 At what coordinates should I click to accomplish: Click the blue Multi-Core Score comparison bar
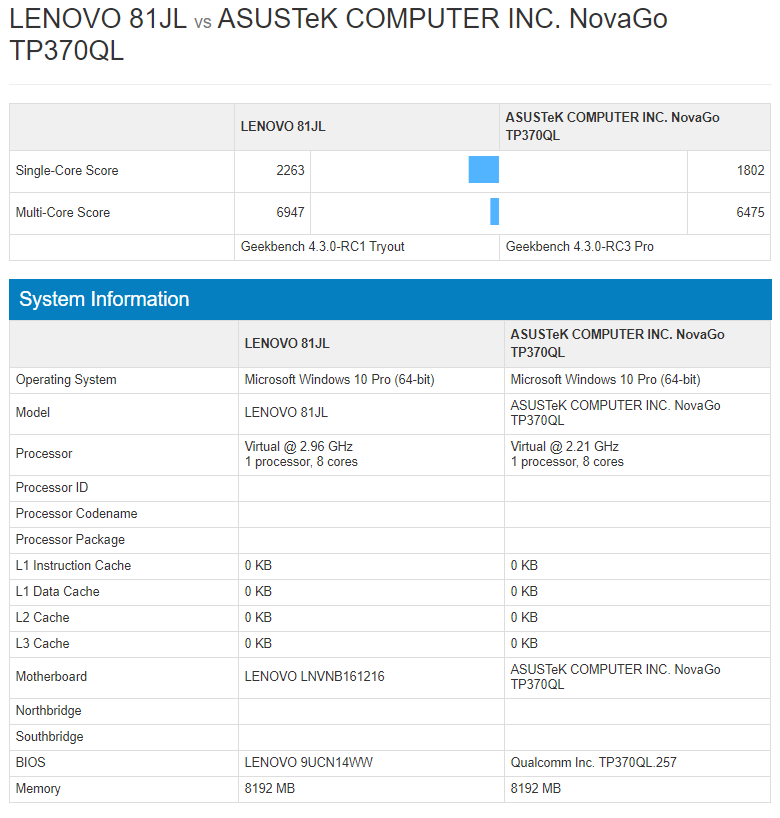[x=495, y=211]
